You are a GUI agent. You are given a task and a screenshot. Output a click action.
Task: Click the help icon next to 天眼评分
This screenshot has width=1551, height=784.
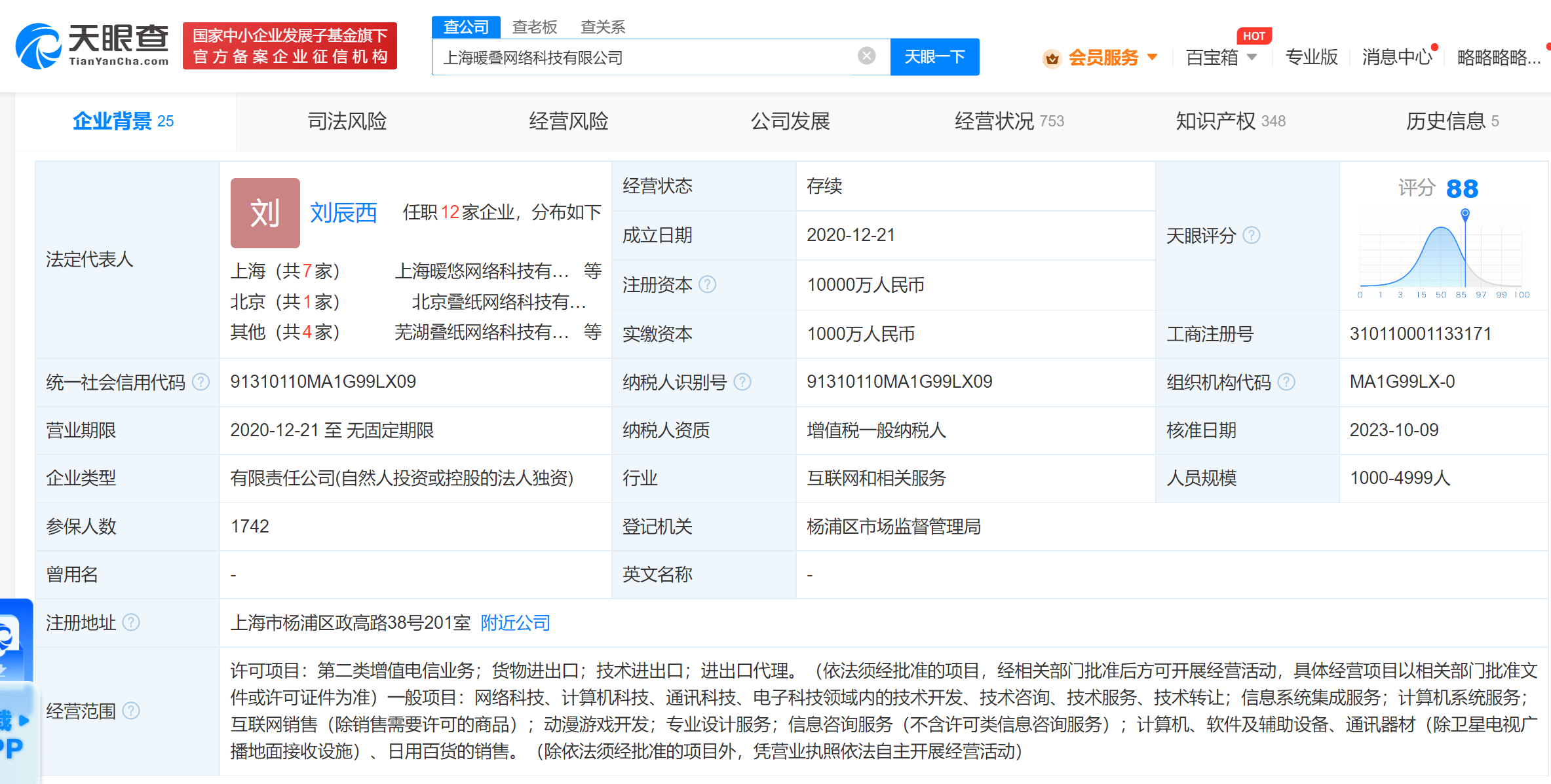click(x=1252, y=235)
